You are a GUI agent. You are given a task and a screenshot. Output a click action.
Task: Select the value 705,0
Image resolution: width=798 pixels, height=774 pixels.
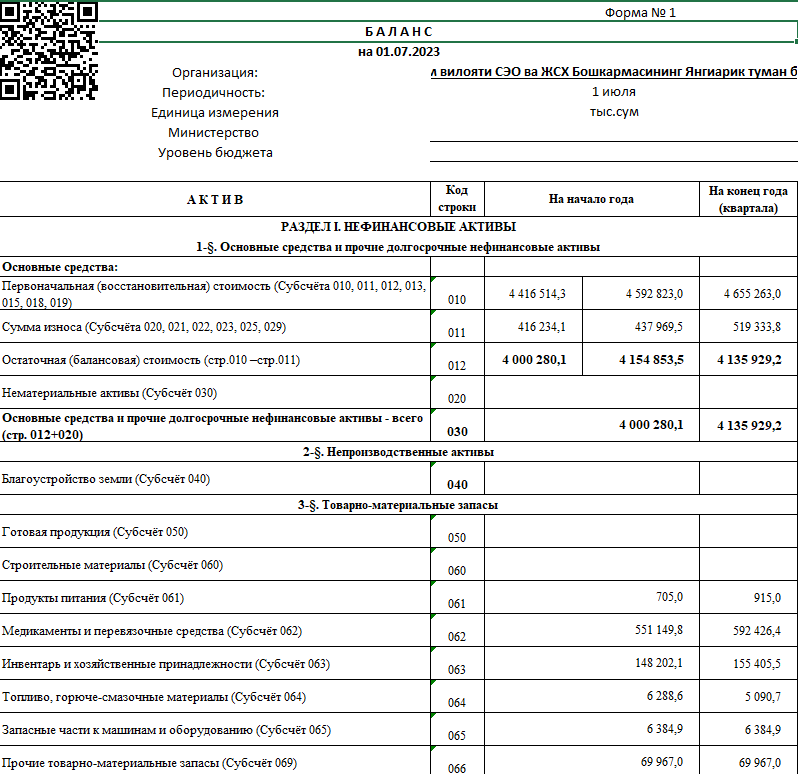coord(669,597)
